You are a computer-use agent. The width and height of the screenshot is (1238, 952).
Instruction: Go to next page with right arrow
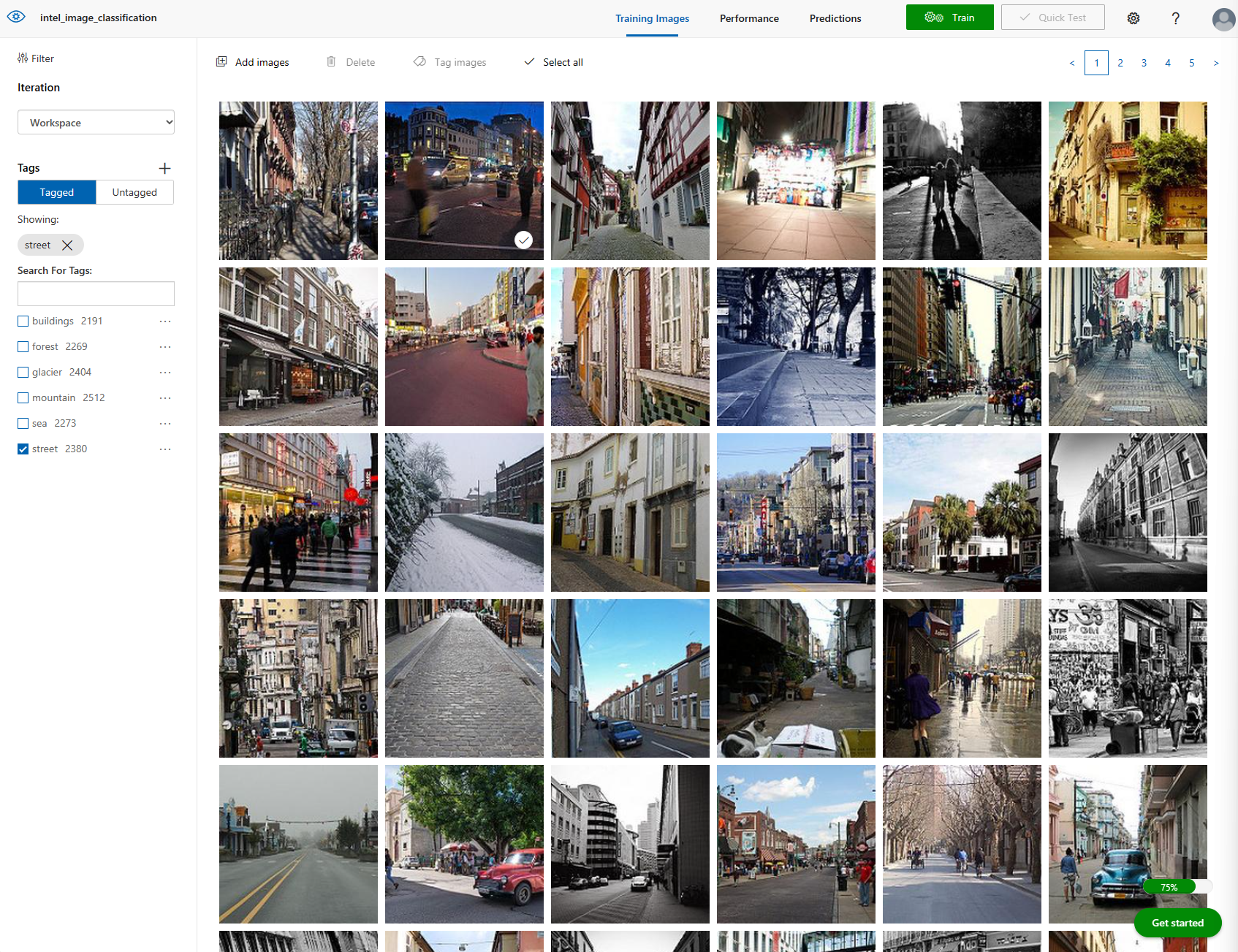[1216, 64]
